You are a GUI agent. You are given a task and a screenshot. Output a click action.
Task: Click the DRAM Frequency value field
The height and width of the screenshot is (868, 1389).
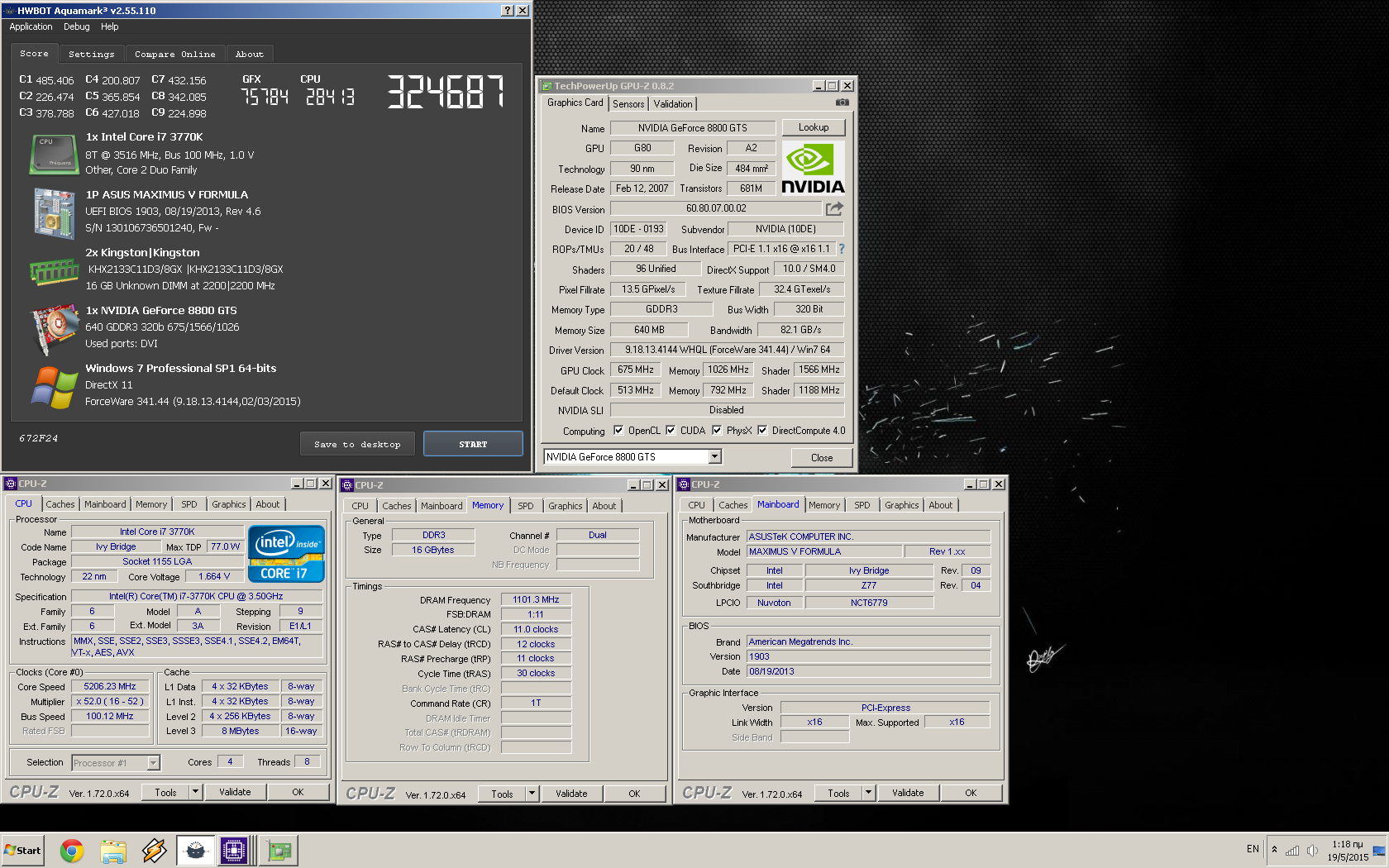[x=536, y=599]
